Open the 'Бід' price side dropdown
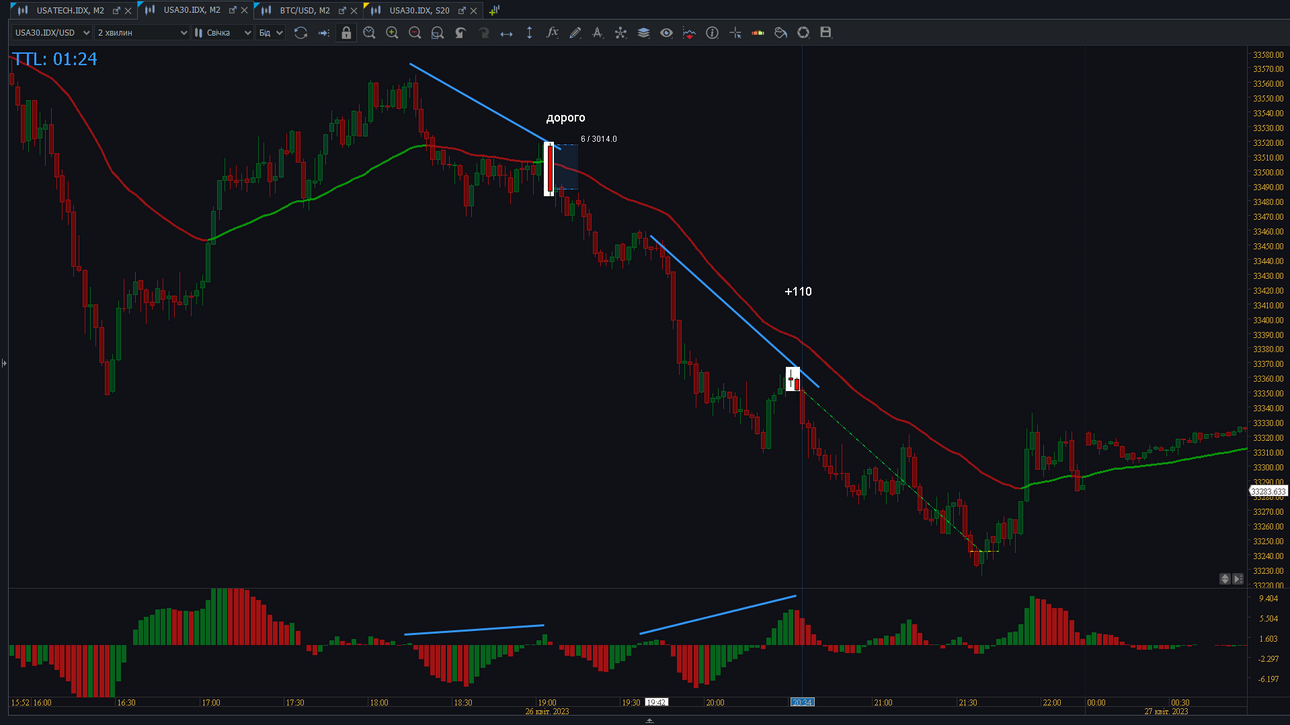1290x725 pixels. [271, 33]
